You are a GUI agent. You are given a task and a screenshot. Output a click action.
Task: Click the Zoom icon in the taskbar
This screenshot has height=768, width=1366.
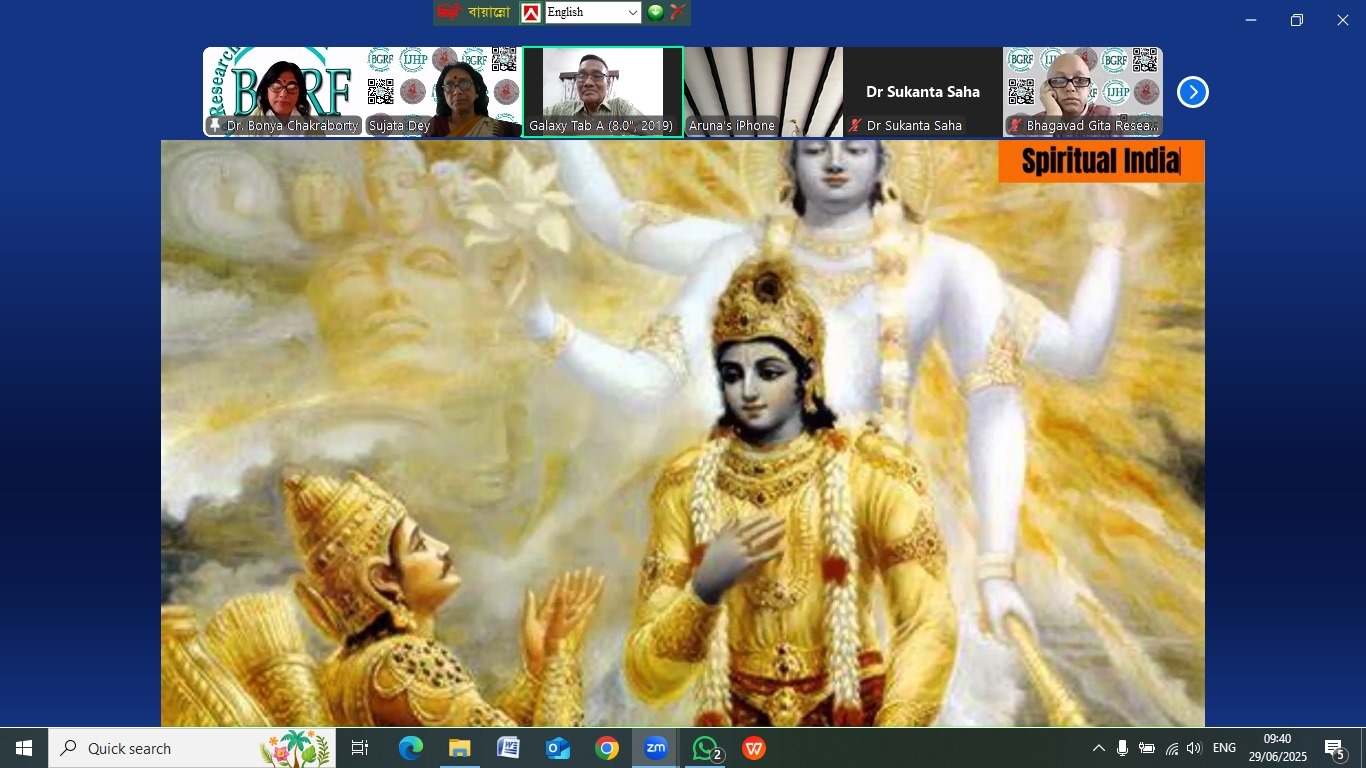click(x=656, y=748)
